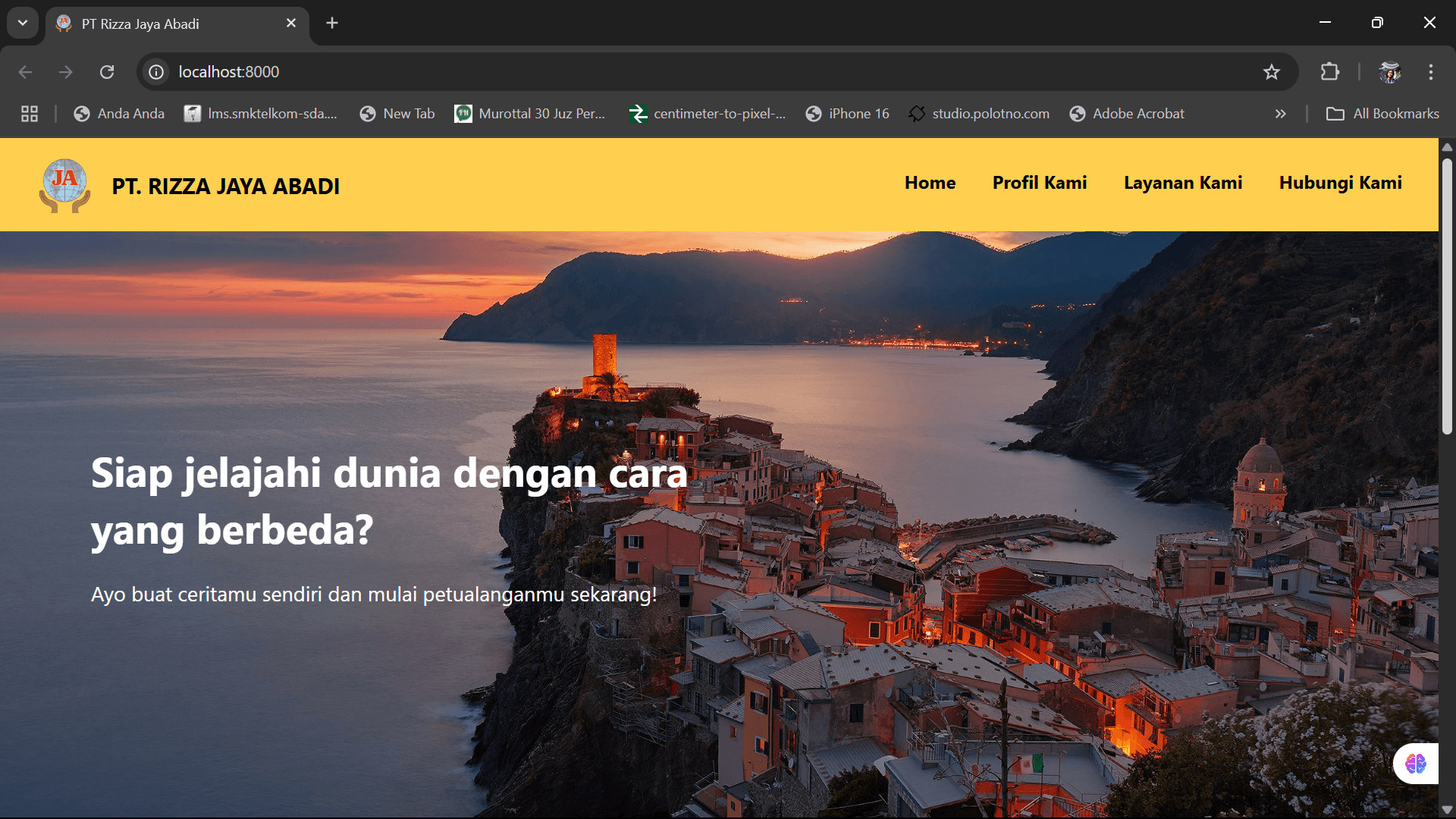This screenshot has height=819, width=1456.
Task: Open the New Tab bookmark
Action: 397,114
